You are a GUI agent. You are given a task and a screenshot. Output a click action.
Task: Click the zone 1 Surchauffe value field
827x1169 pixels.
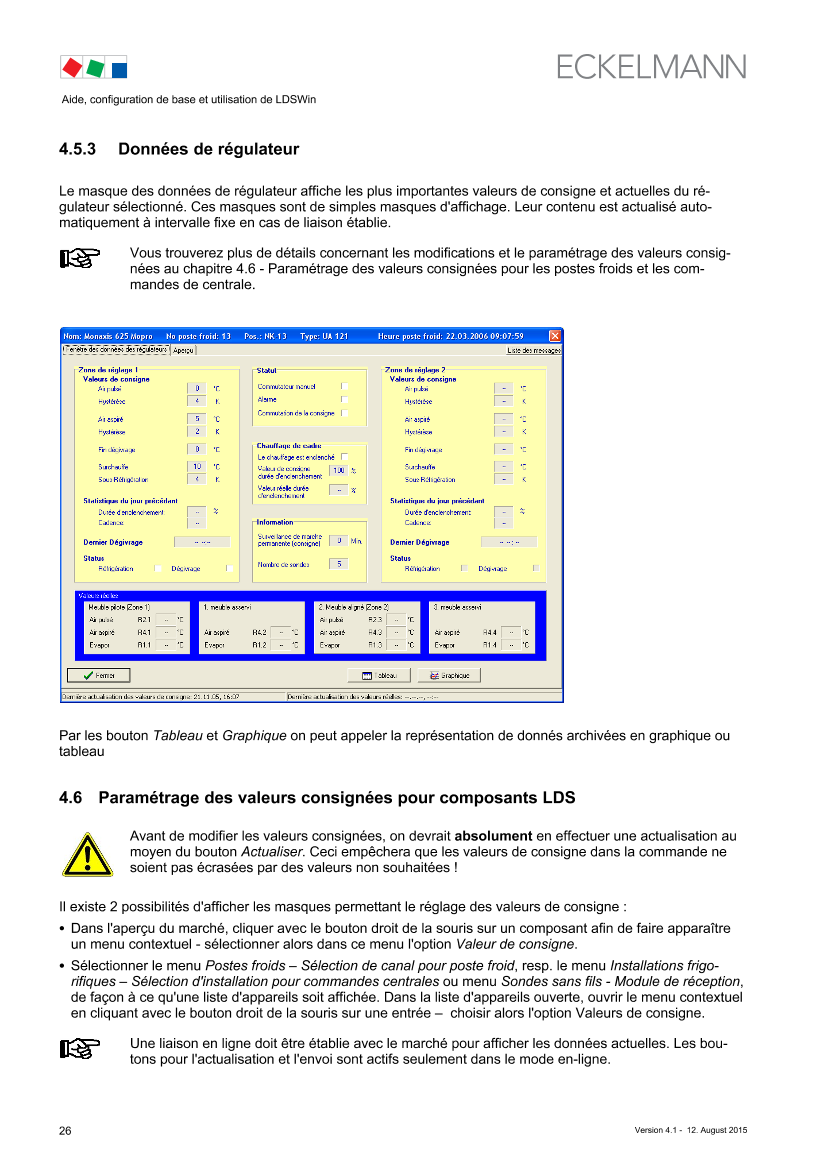(197, 466)
